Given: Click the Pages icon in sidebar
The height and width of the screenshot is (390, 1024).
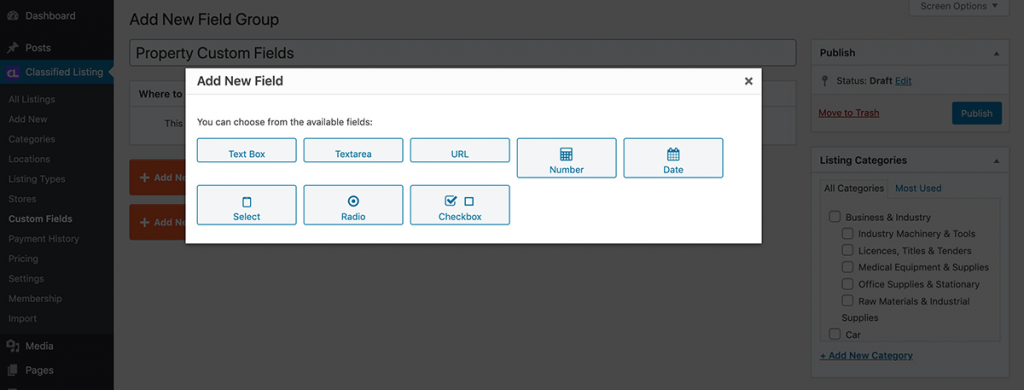Looking at the screenshot, I should pos(13,370).
